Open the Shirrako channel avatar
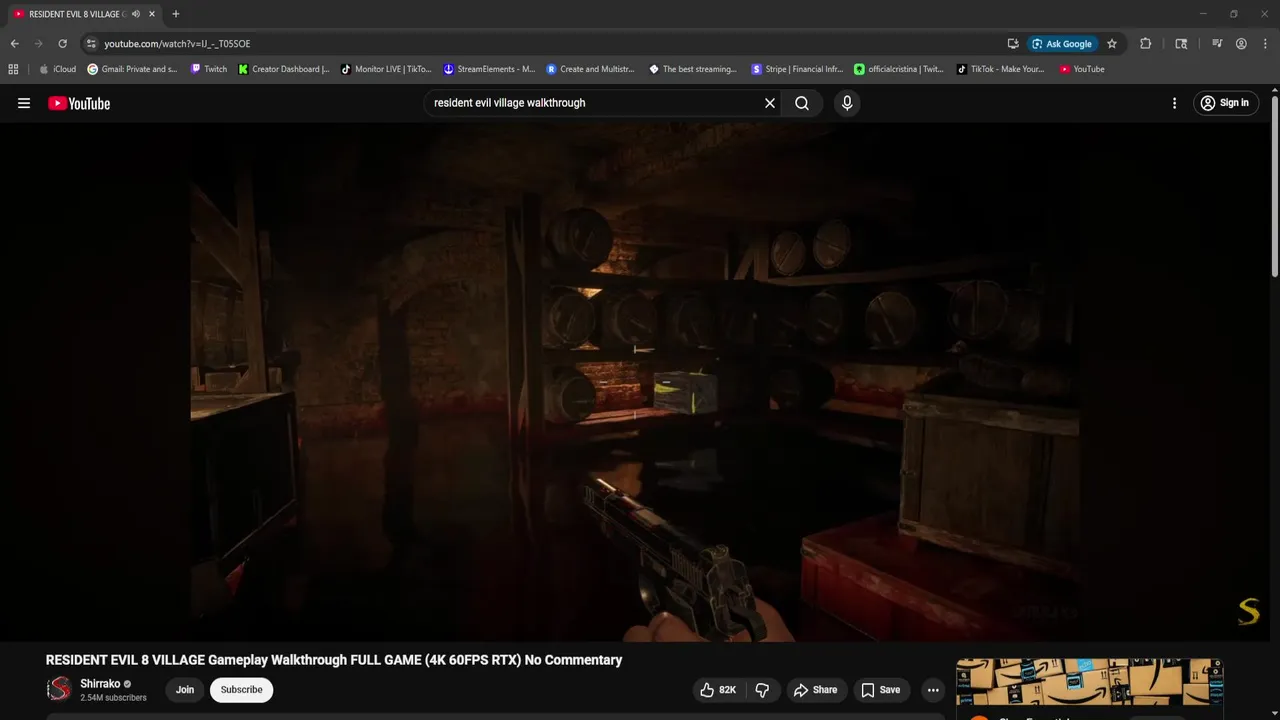The height and width of the screenshot is (720, 1280). (x=60, y=689)
